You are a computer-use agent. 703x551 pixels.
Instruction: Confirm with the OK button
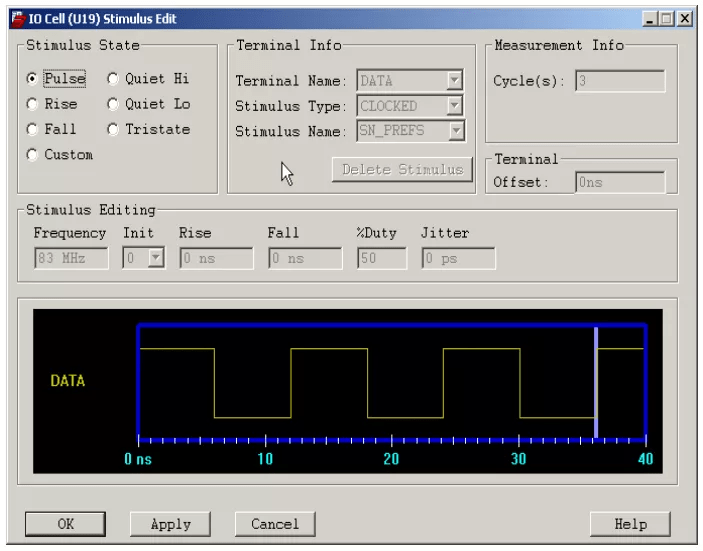tap(65, 524)
